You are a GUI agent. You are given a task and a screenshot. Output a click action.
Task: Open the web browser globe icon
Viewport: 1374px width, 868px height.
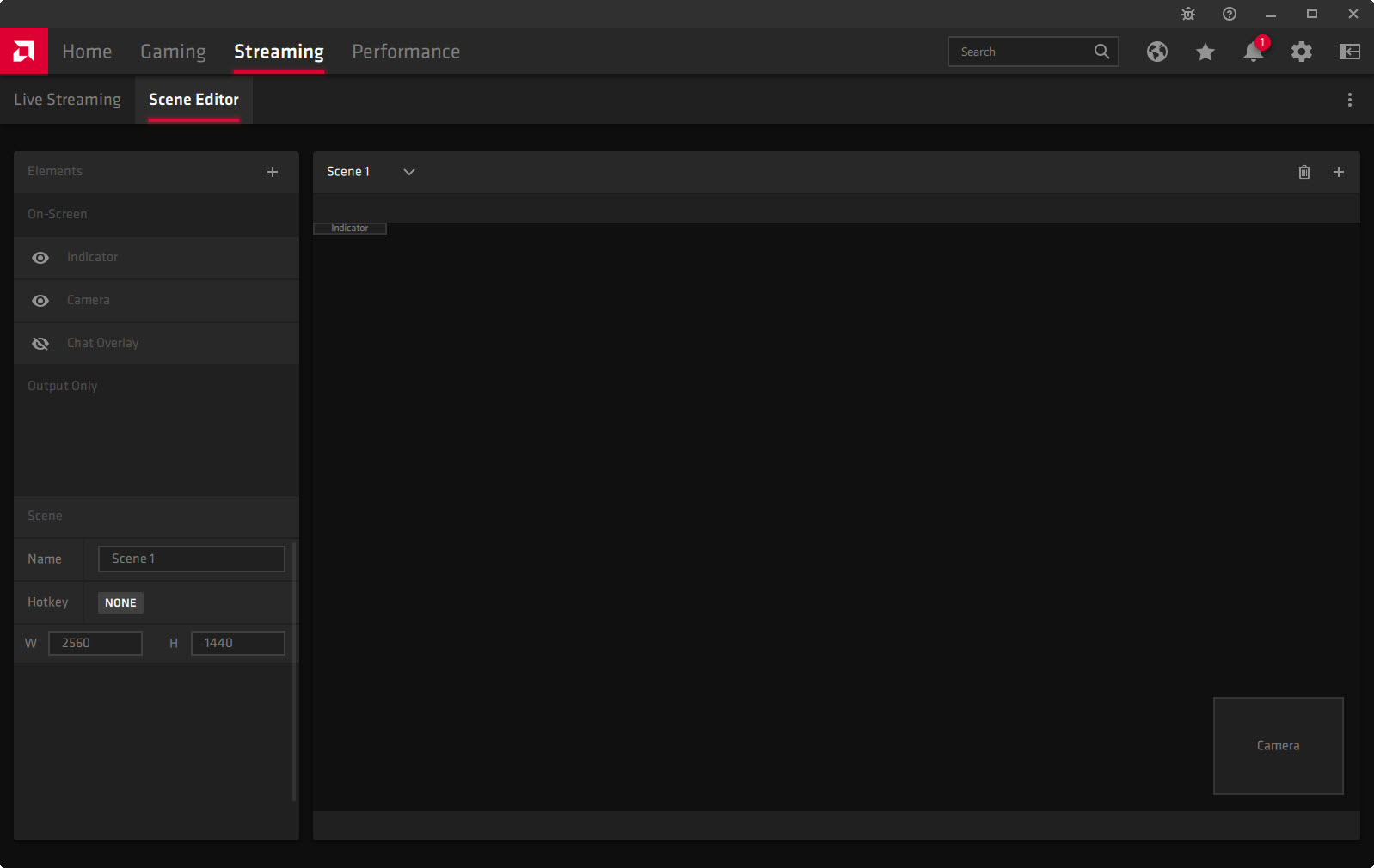pos(1157,52)
